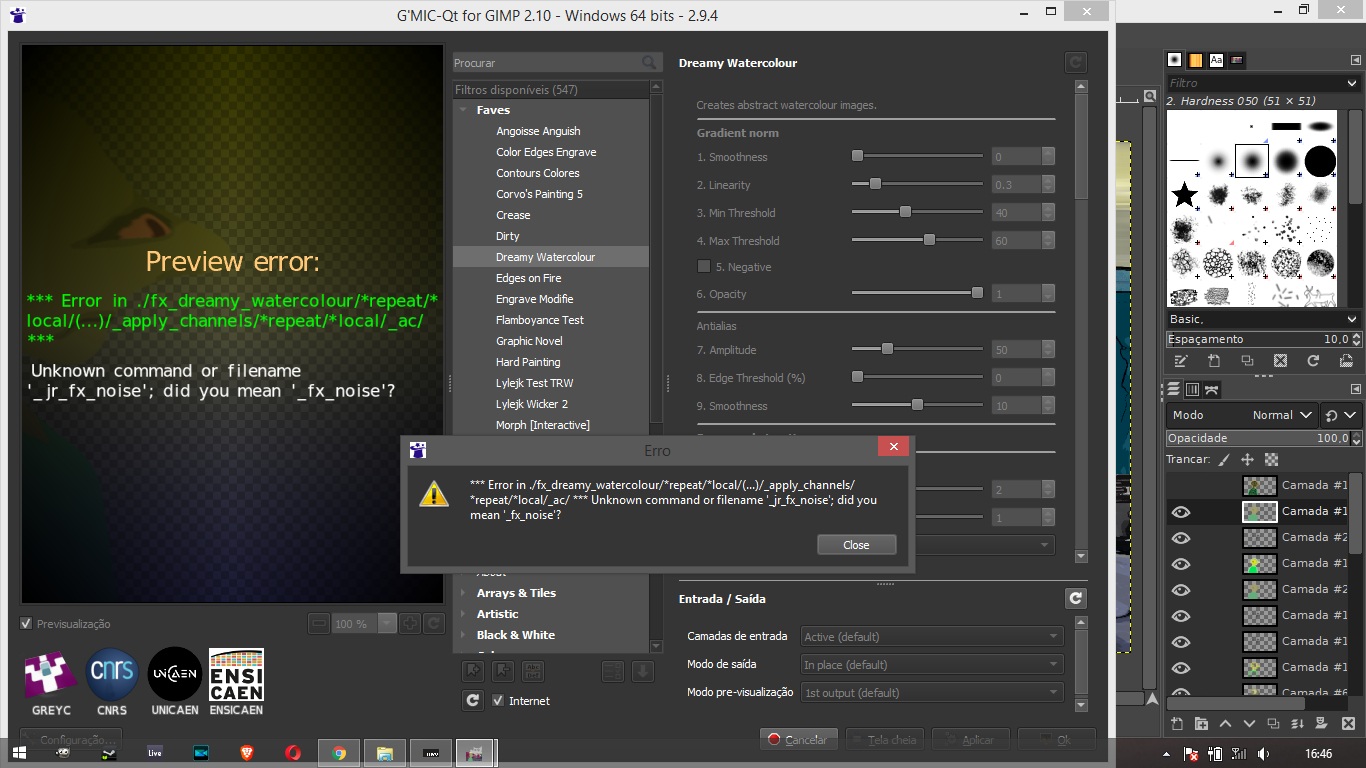The width and height of the screenshot is (1366, 768).
Task: Hide the highlighted selected layer via eye icon
Action: click(x=1181, y=511)
